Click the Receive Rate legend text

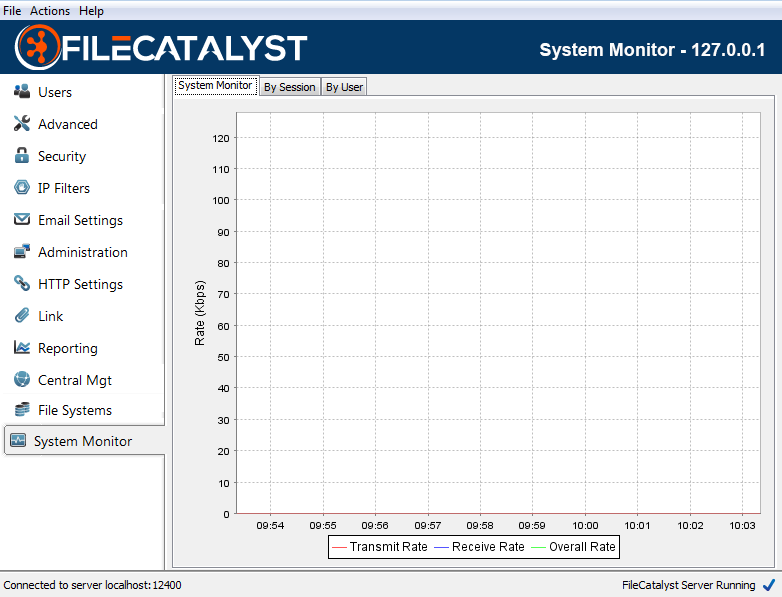(488, 547)
